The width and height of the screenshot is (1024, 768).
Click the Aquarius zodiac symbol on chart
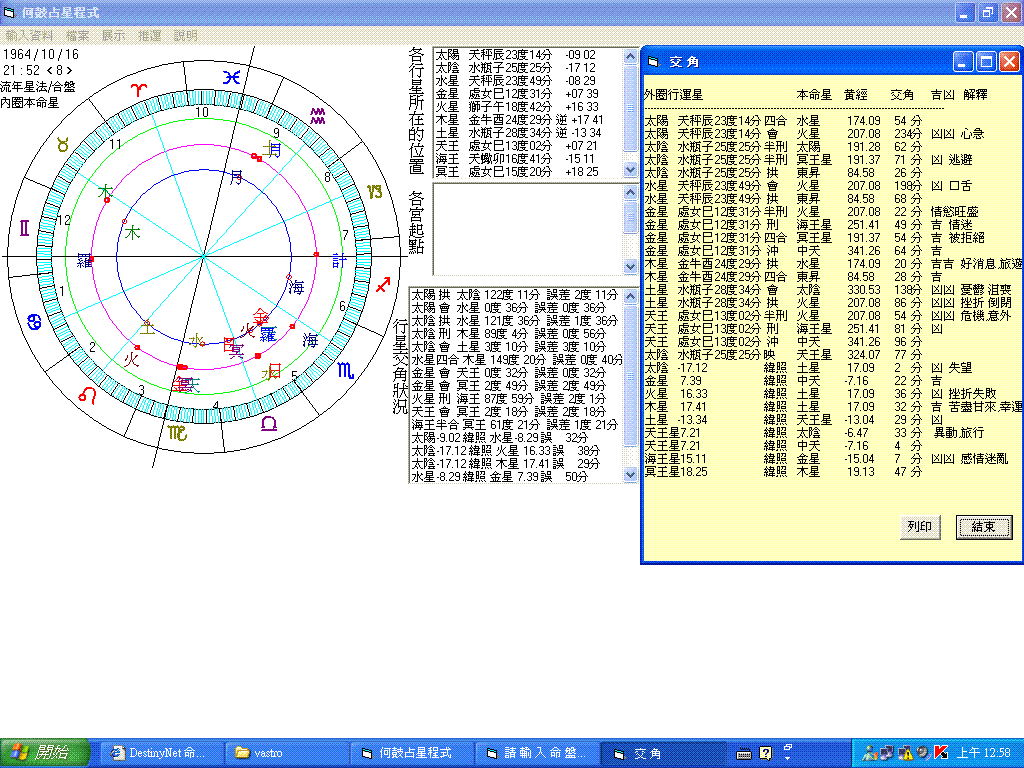[318, 116]
